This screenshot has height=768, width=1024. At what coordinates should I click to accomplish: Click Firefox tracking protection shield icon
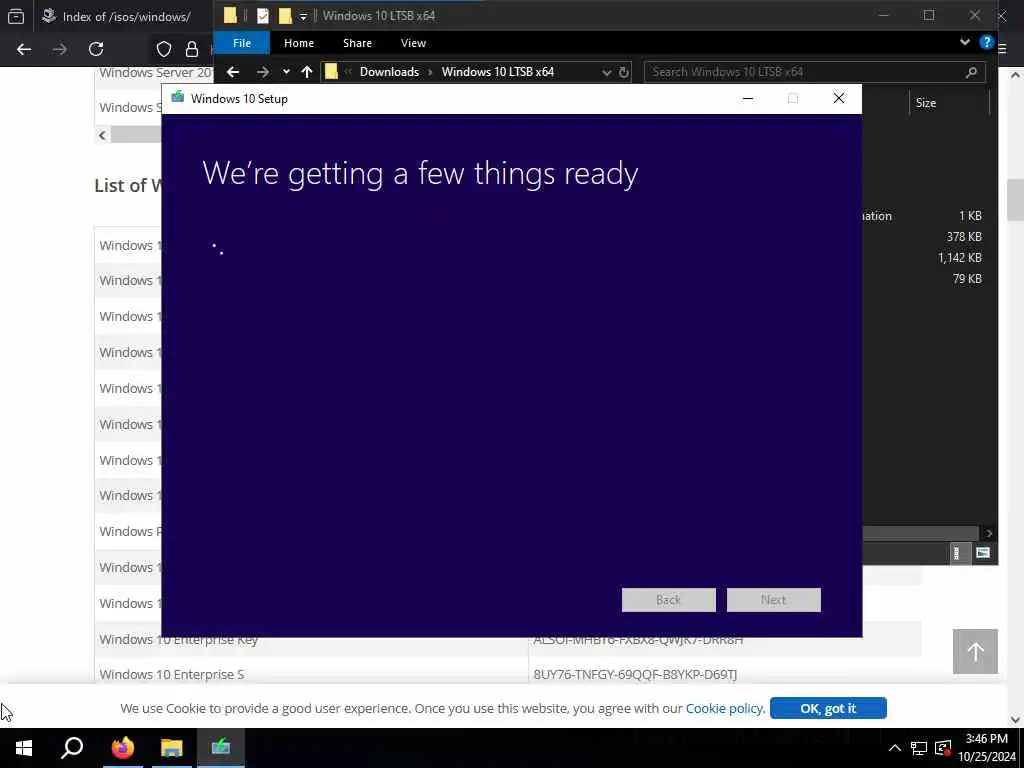[163, 49]
